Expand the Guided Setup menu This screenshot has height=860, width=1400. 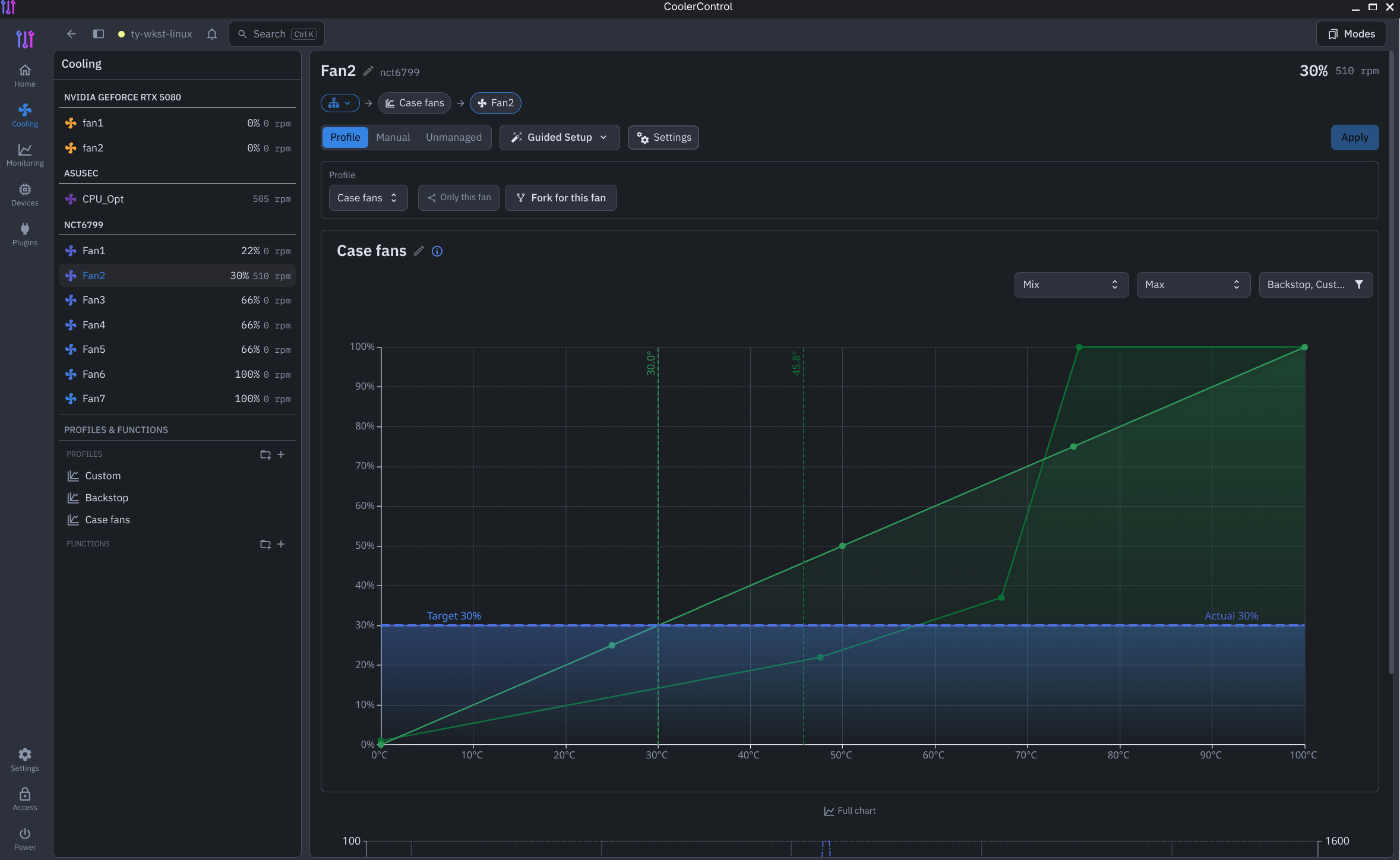pyautogui.click(x=560, y=137)
